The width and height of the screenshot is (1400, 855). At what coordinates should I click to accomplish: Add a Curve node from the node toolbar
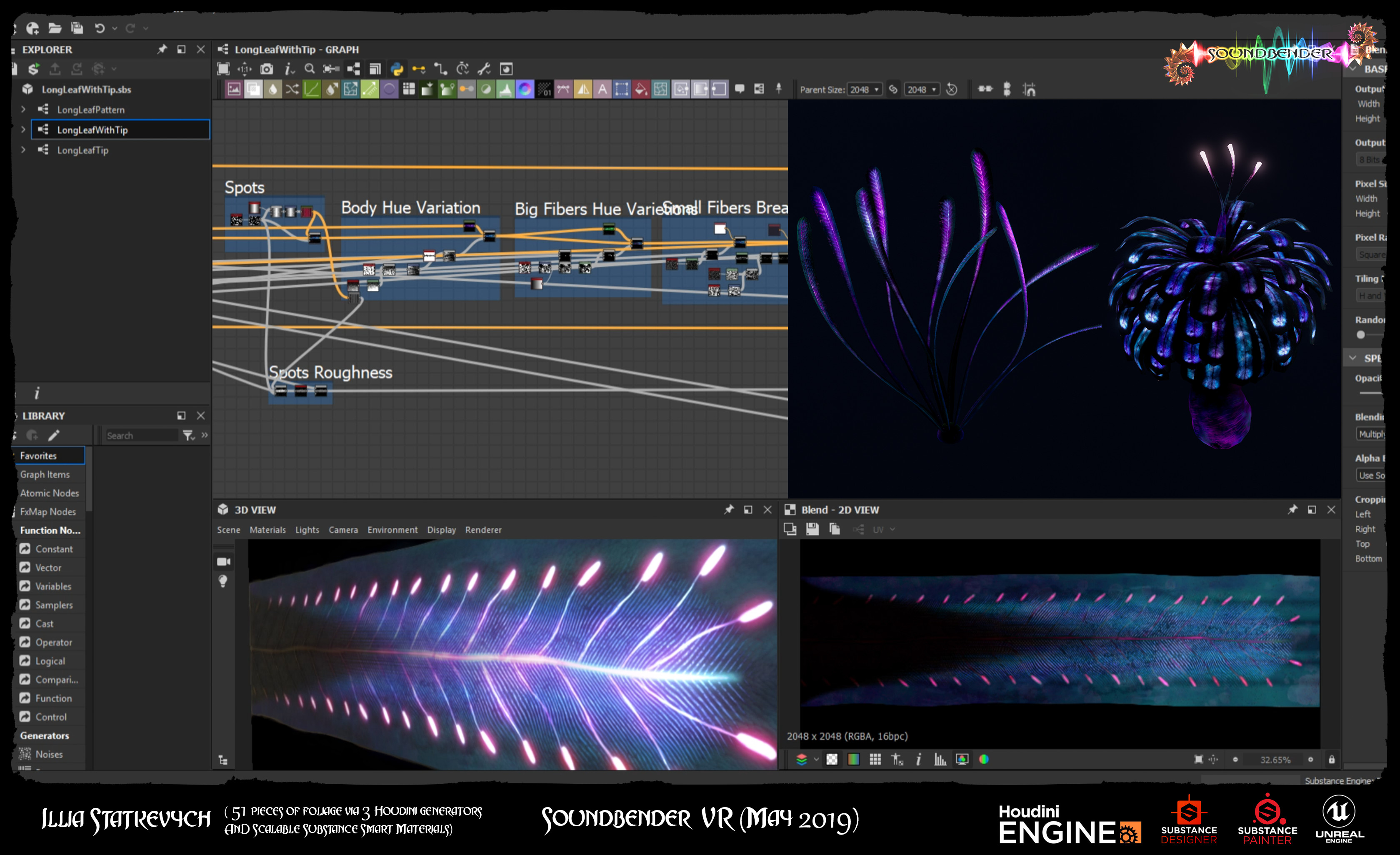coord(311,89)
